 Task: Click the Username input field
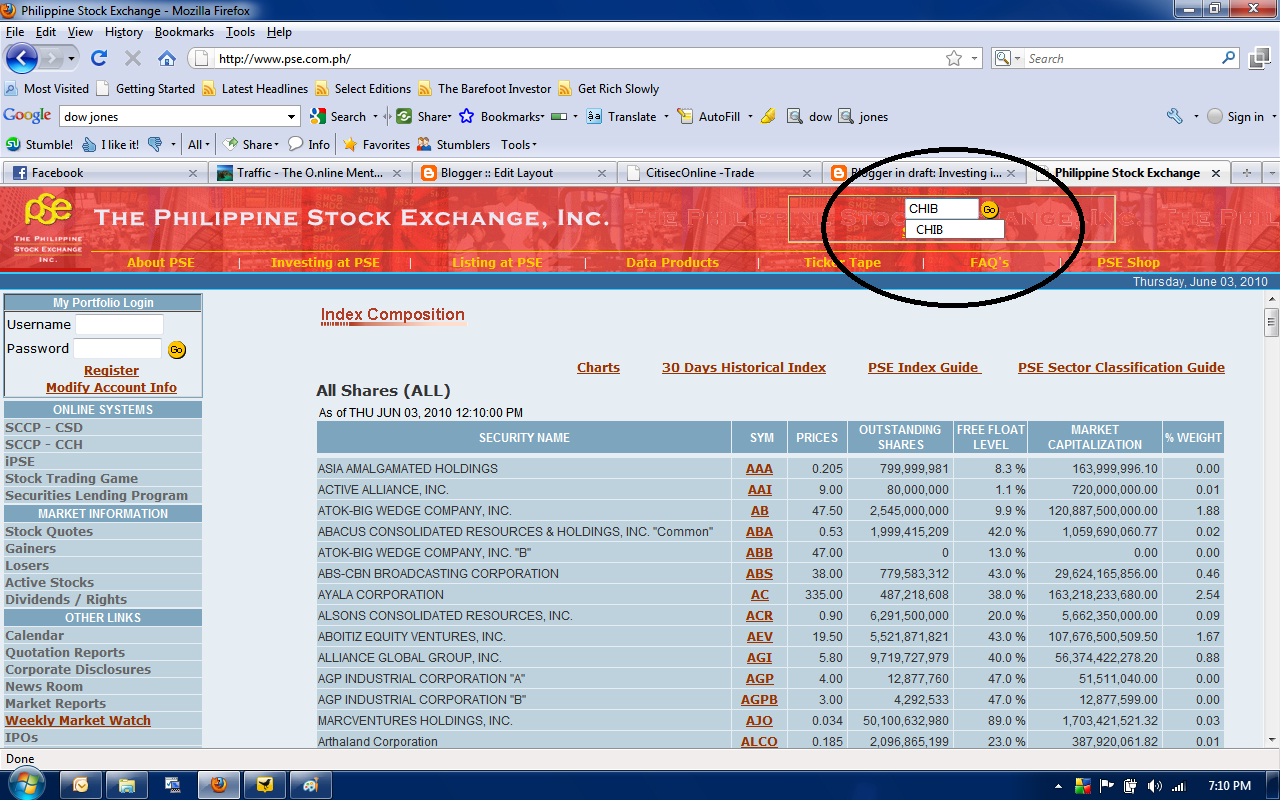pos(119,324)
